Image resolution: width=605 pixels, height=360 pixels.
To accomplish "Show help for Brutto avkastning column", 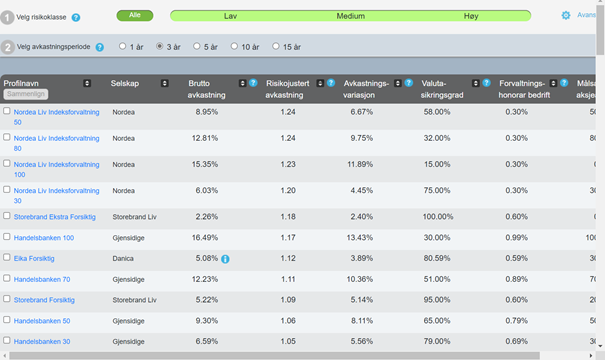I will point(253,83).
